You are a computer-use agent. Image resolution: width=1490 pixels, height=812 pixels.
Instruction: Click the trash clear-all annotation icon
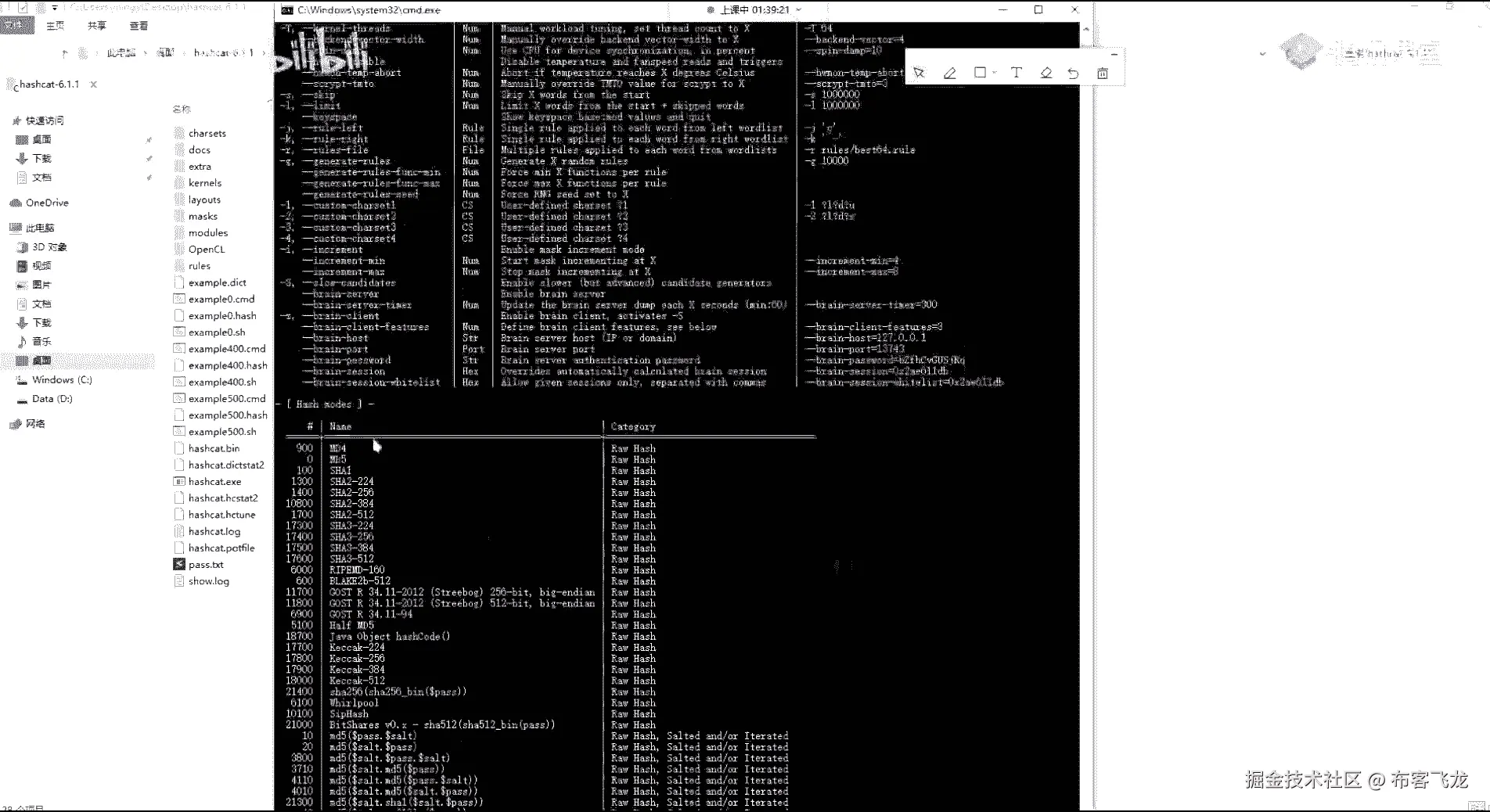pos(1103,73)
